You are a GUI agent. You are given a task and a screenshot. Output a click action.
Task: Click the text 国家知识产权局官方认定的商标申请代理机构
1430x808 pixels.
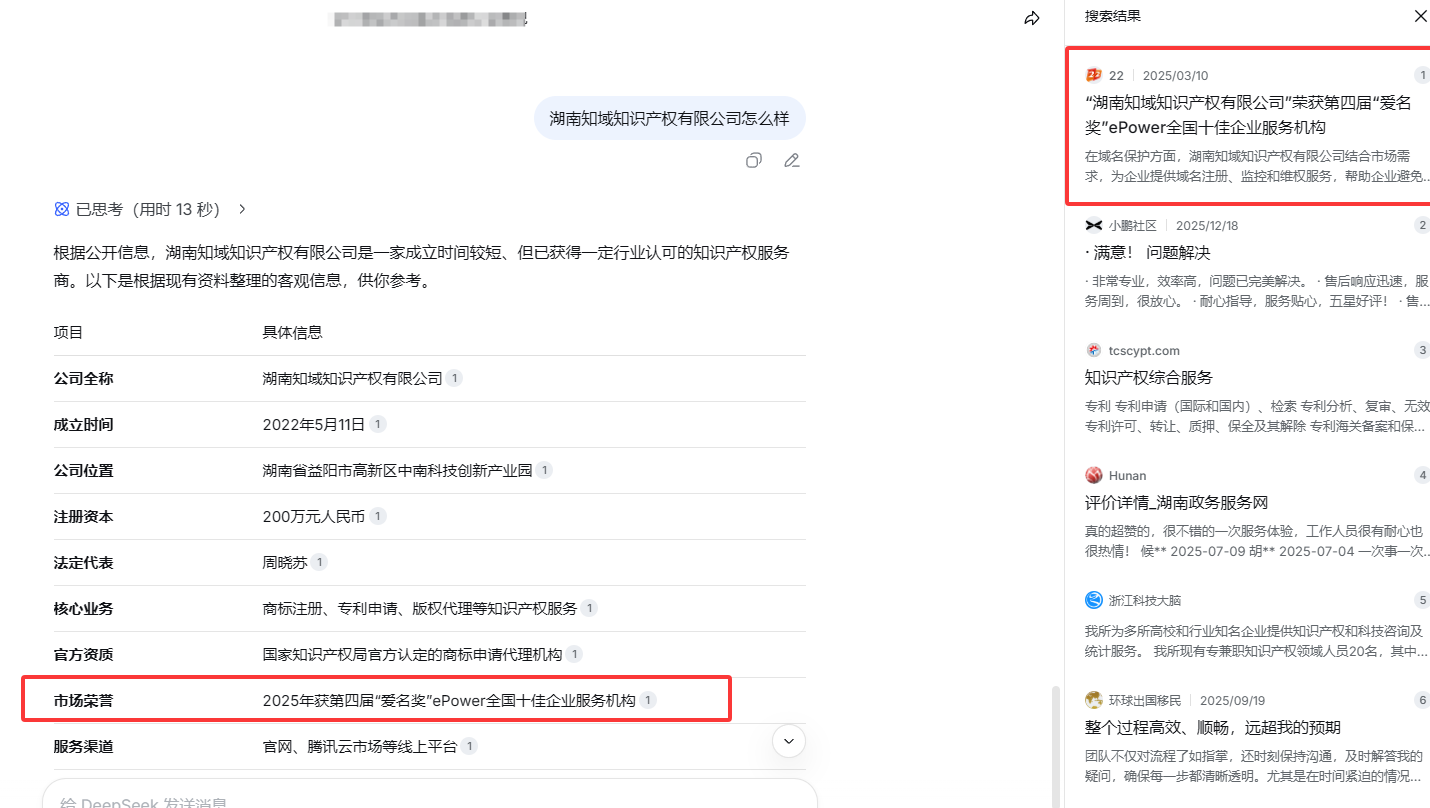413,654
